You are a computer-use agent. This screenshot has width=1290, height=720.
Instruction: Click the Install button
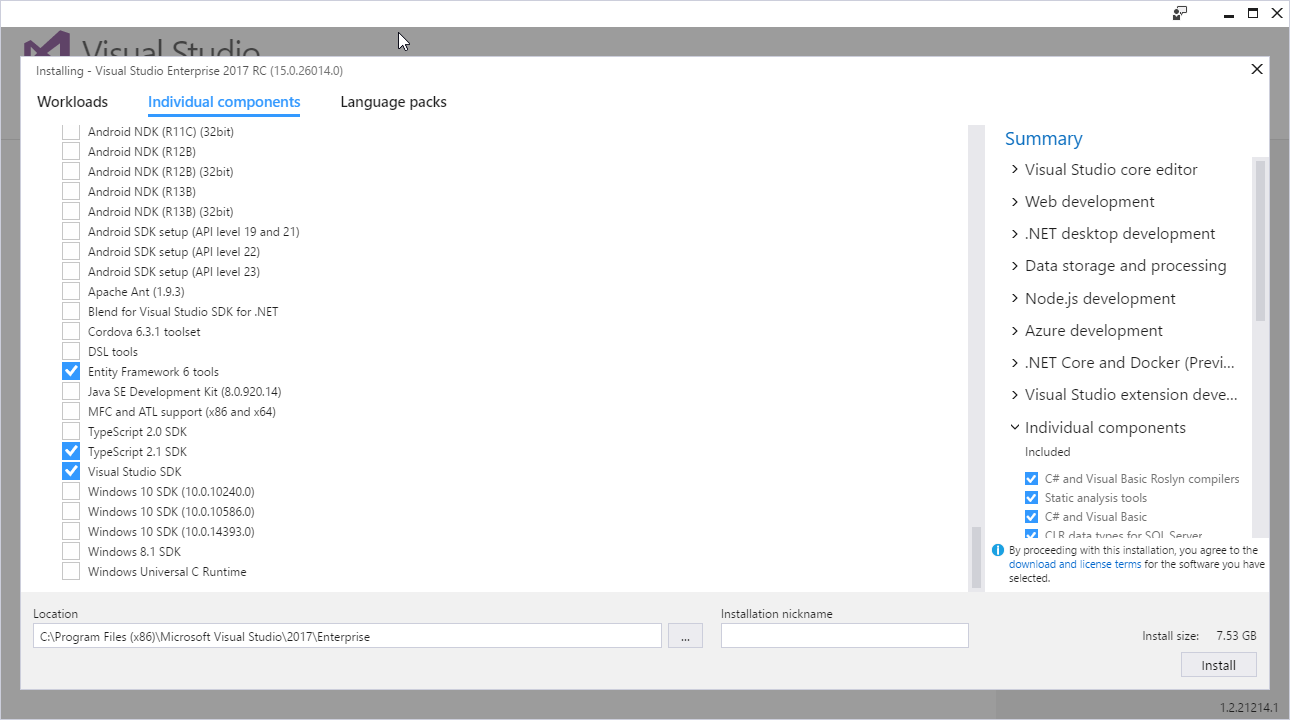click(x=1218, y=664)
